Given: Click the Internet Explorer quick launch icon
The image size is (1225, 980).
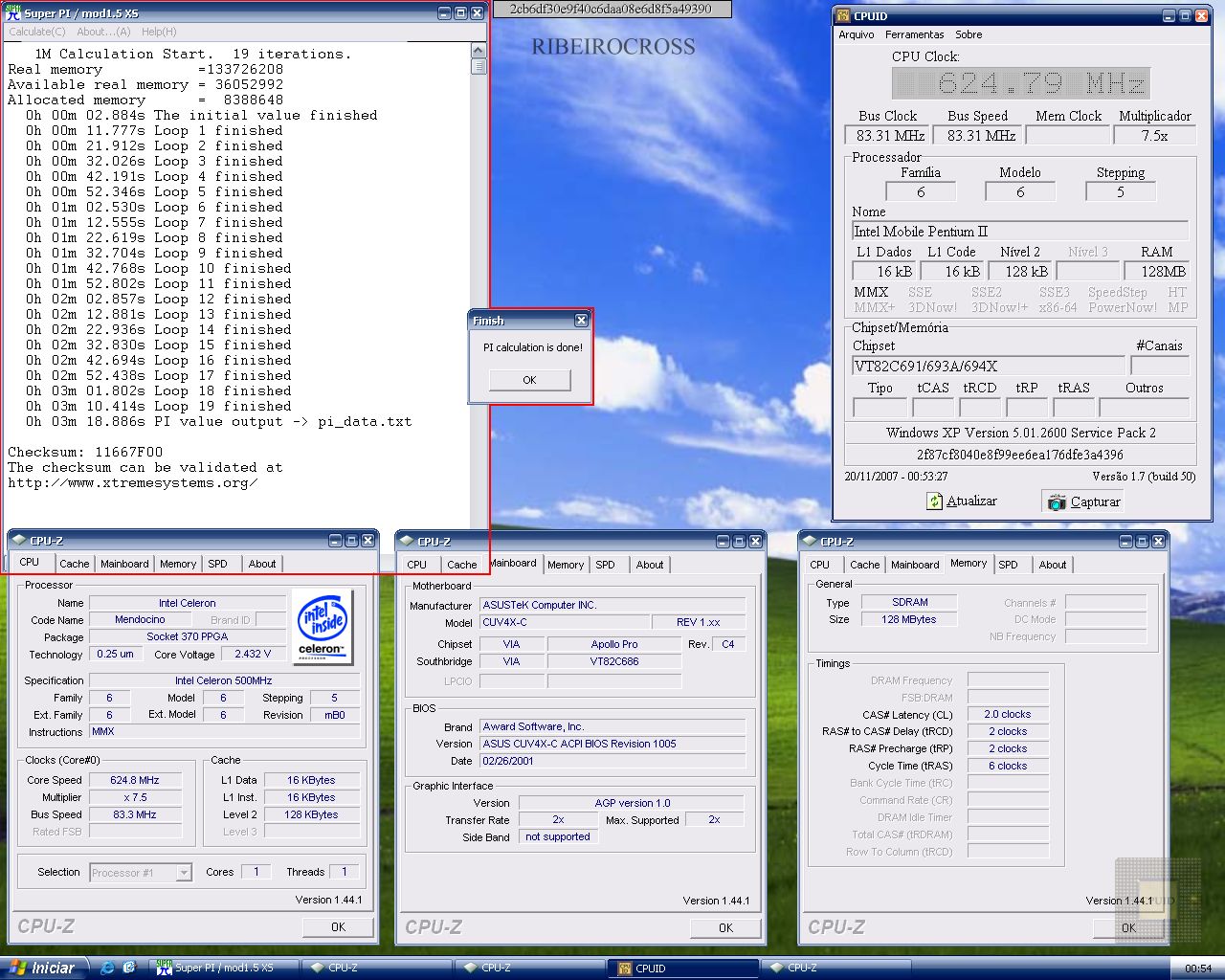Looking at the screenshot, I should point(107,968).
